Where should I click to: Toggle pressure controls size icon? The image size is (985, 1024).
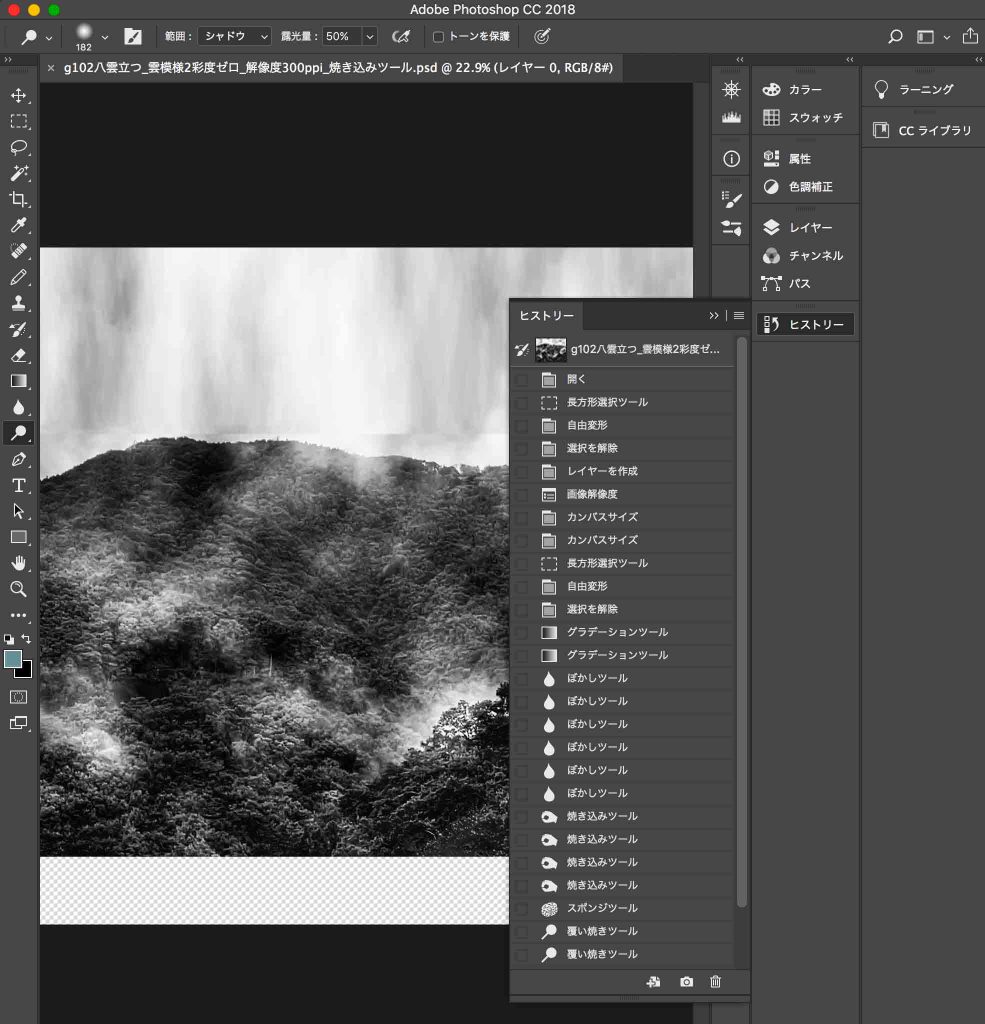click(x=541, y=37)
